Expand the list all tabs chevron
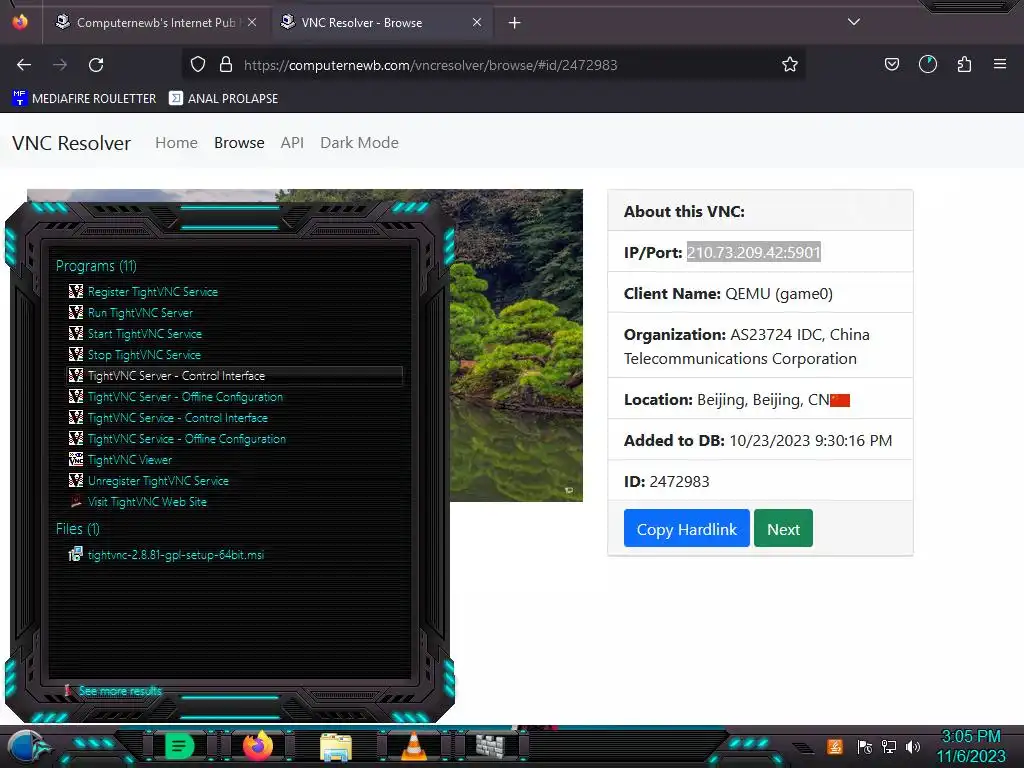The image size is (1024, 768). pyautogui.click(x=854, y=22)
